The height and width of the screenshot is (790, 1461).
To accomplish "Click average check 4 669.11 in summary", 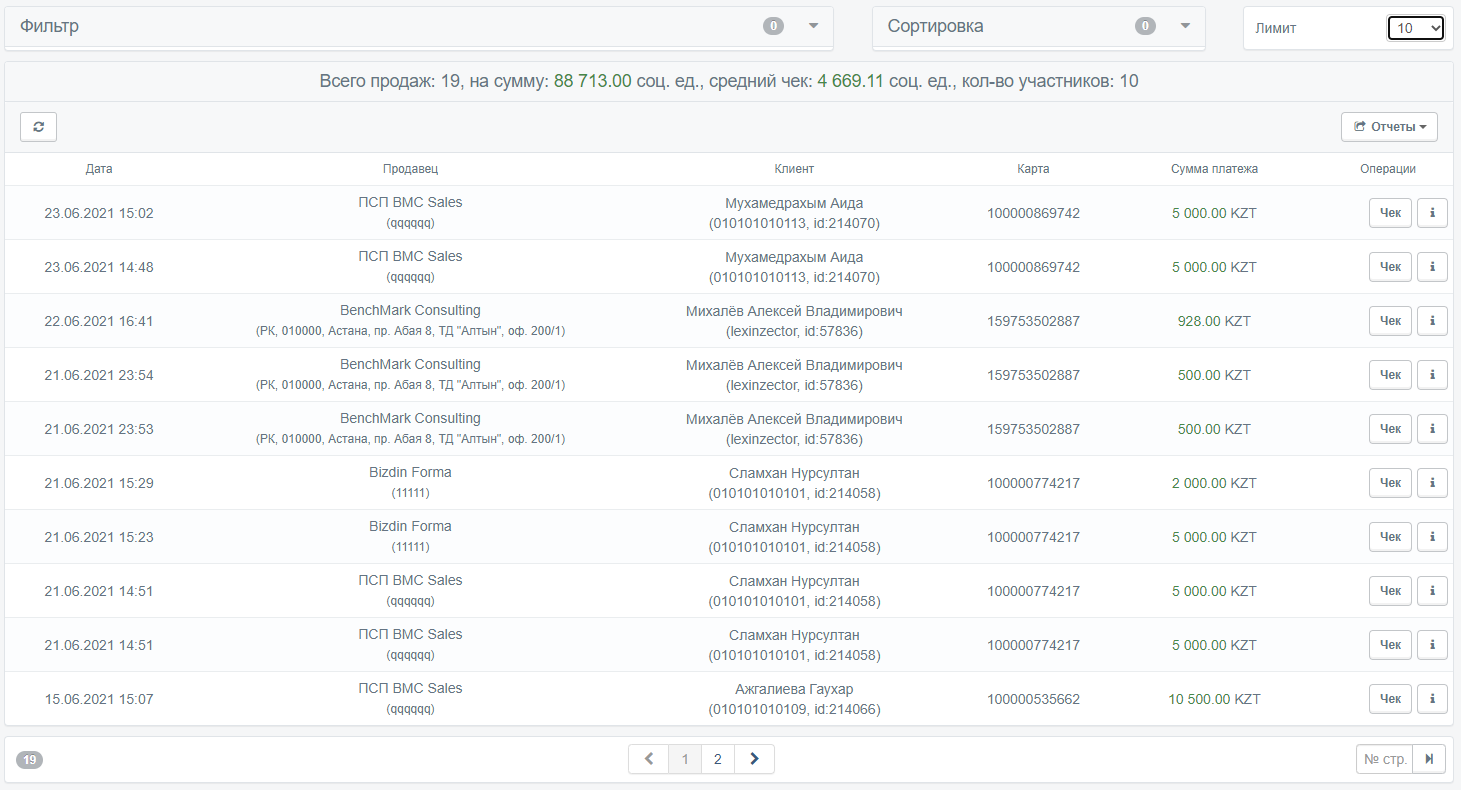I will coord(850,81).
